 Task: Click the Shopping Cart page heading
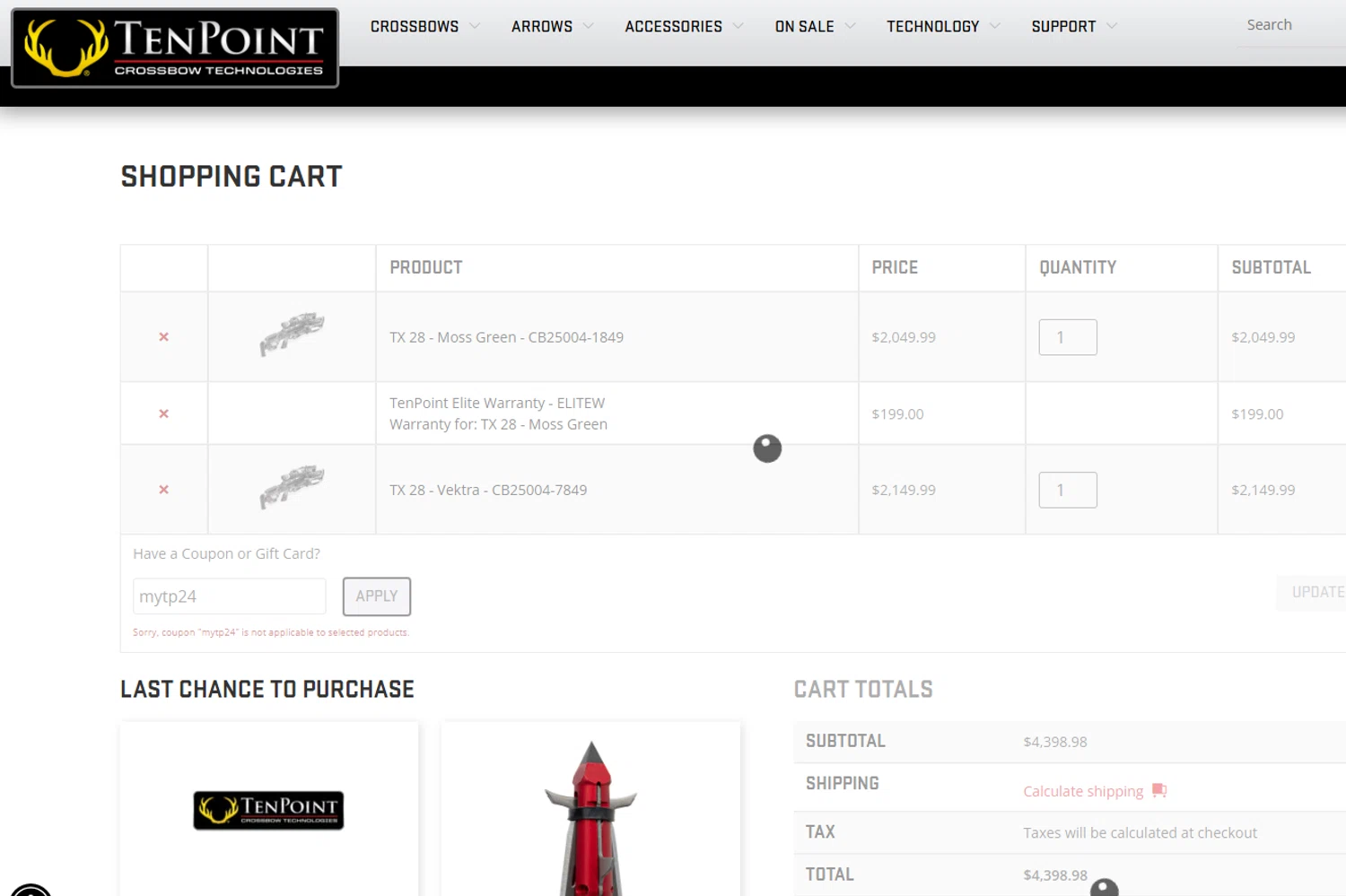232,177
